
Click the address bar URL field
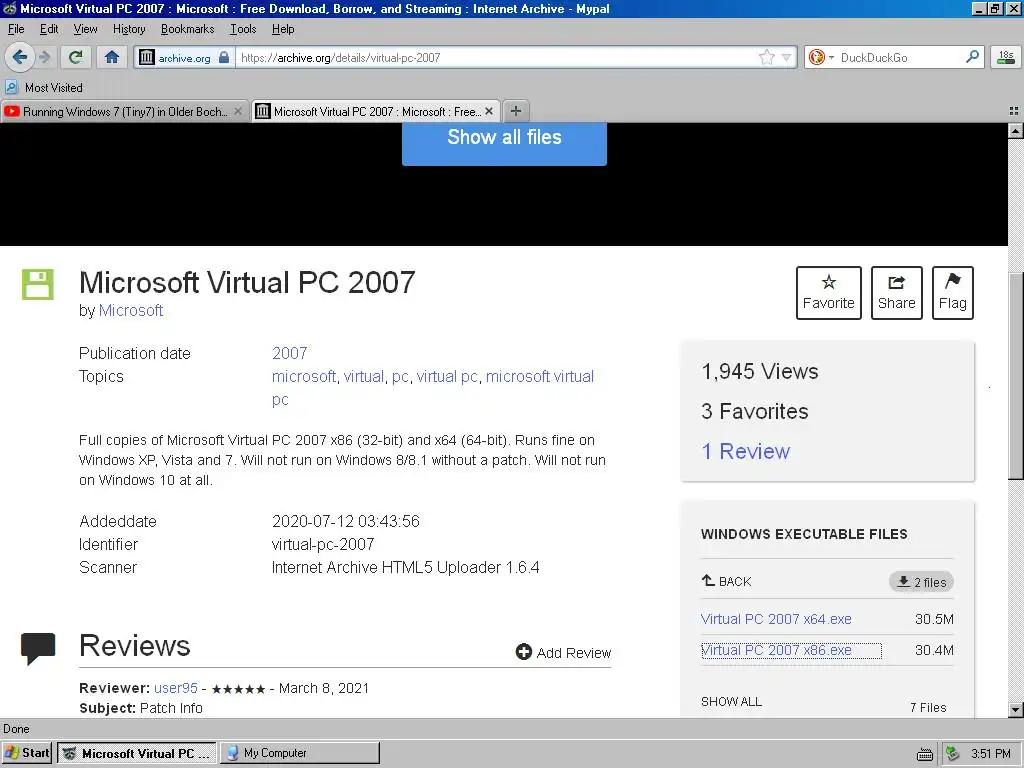click(496, 57)
